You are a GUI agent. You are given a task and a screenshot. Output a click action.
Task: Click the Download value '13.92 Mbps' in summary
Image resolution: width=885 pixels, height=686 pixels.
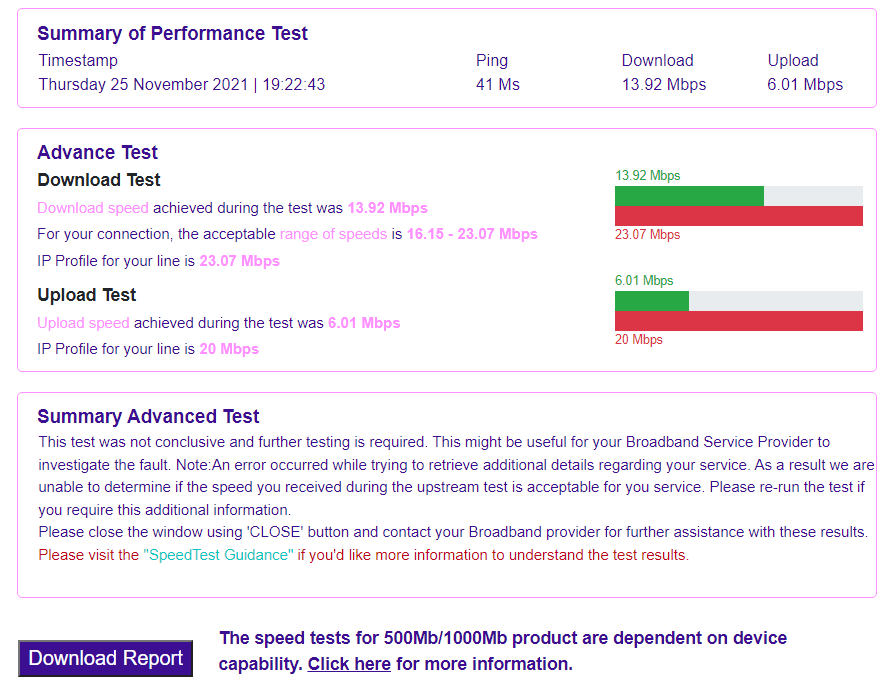coord(663,84)
